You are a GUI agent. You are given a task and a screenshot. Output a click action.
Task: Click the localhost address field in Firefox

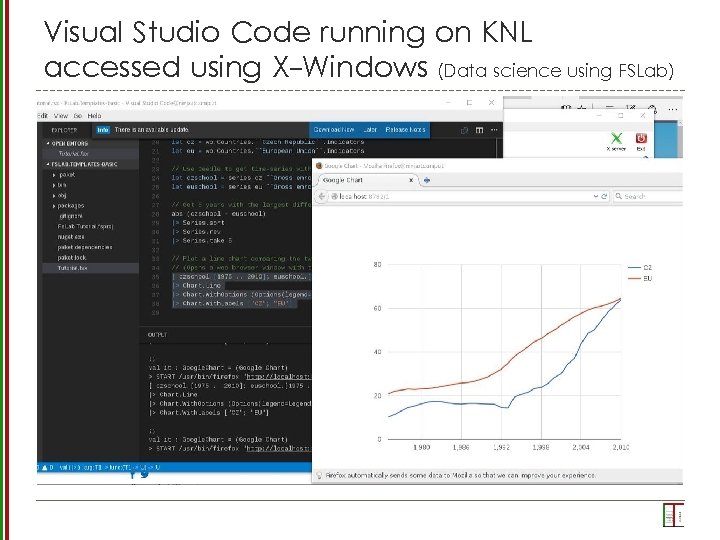[461, 196]
